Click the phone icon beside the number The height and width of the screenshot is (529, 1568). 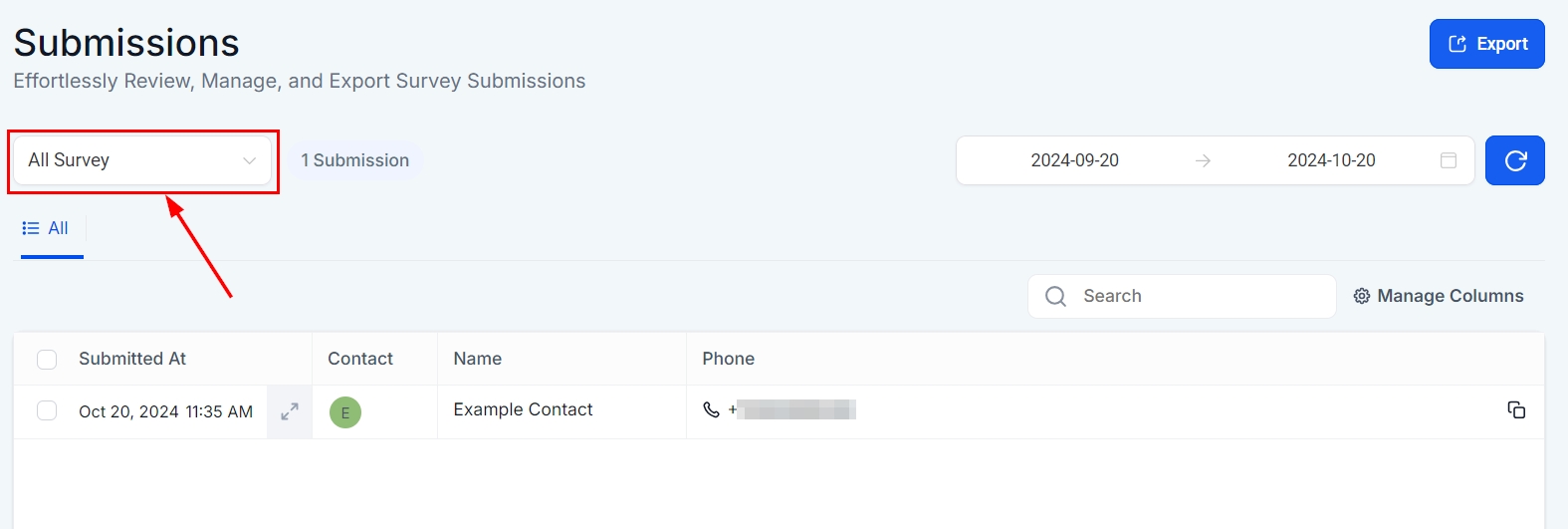[x=711, y=409]
